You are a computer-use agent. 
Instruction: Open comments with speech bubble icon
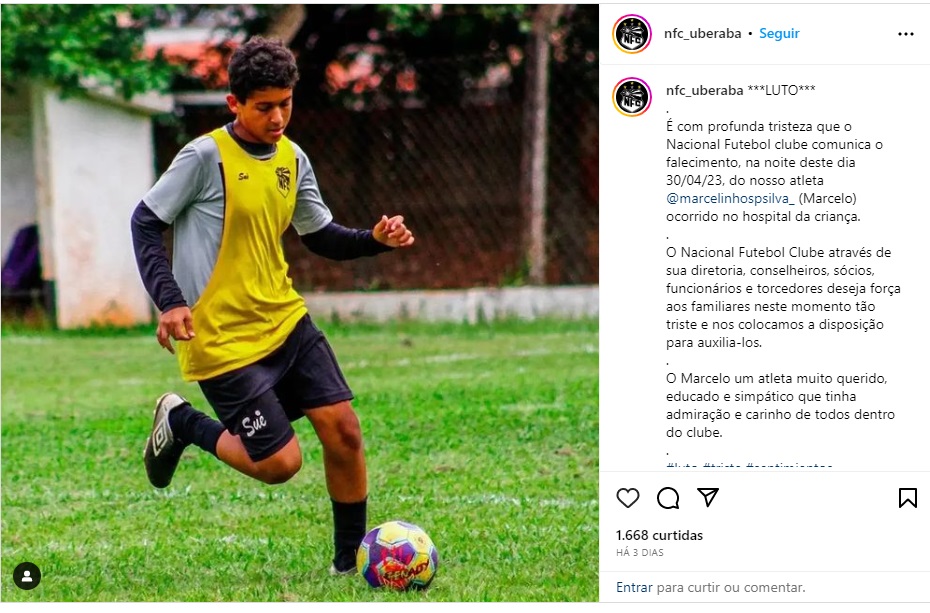668,498
